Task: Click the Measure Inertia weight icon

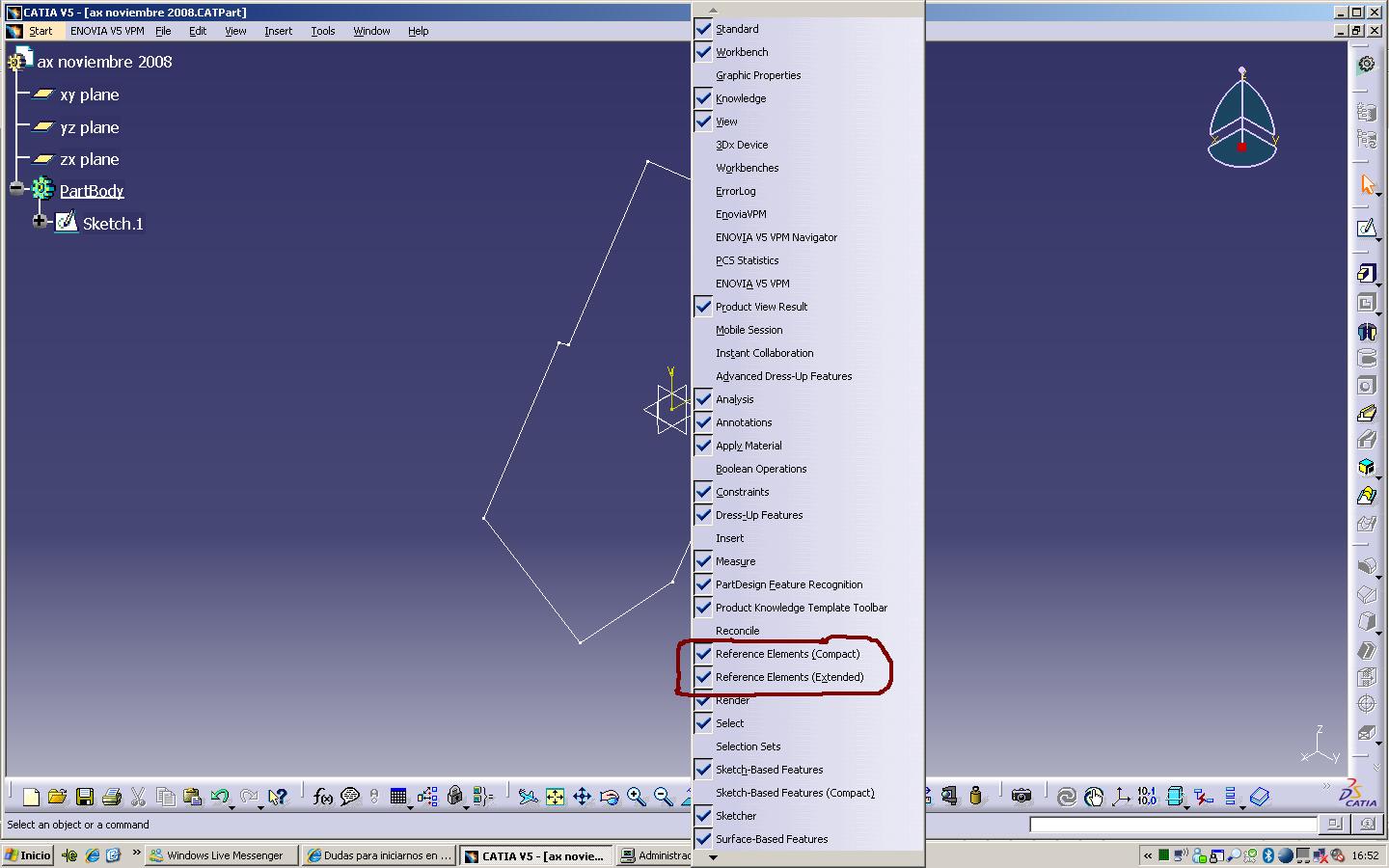Action: point(975,797)
